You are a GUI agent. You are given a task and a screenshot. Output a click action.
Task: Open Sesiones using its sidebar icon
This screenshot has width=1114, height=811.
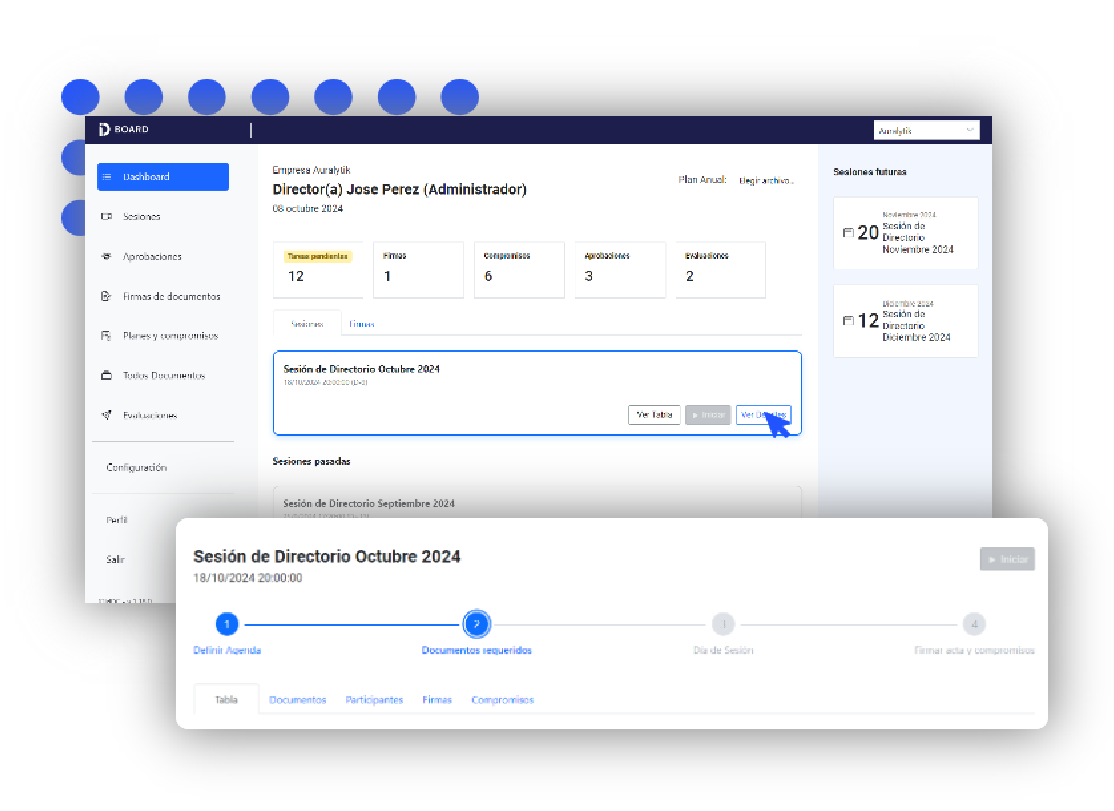click(x=107, y=216)
